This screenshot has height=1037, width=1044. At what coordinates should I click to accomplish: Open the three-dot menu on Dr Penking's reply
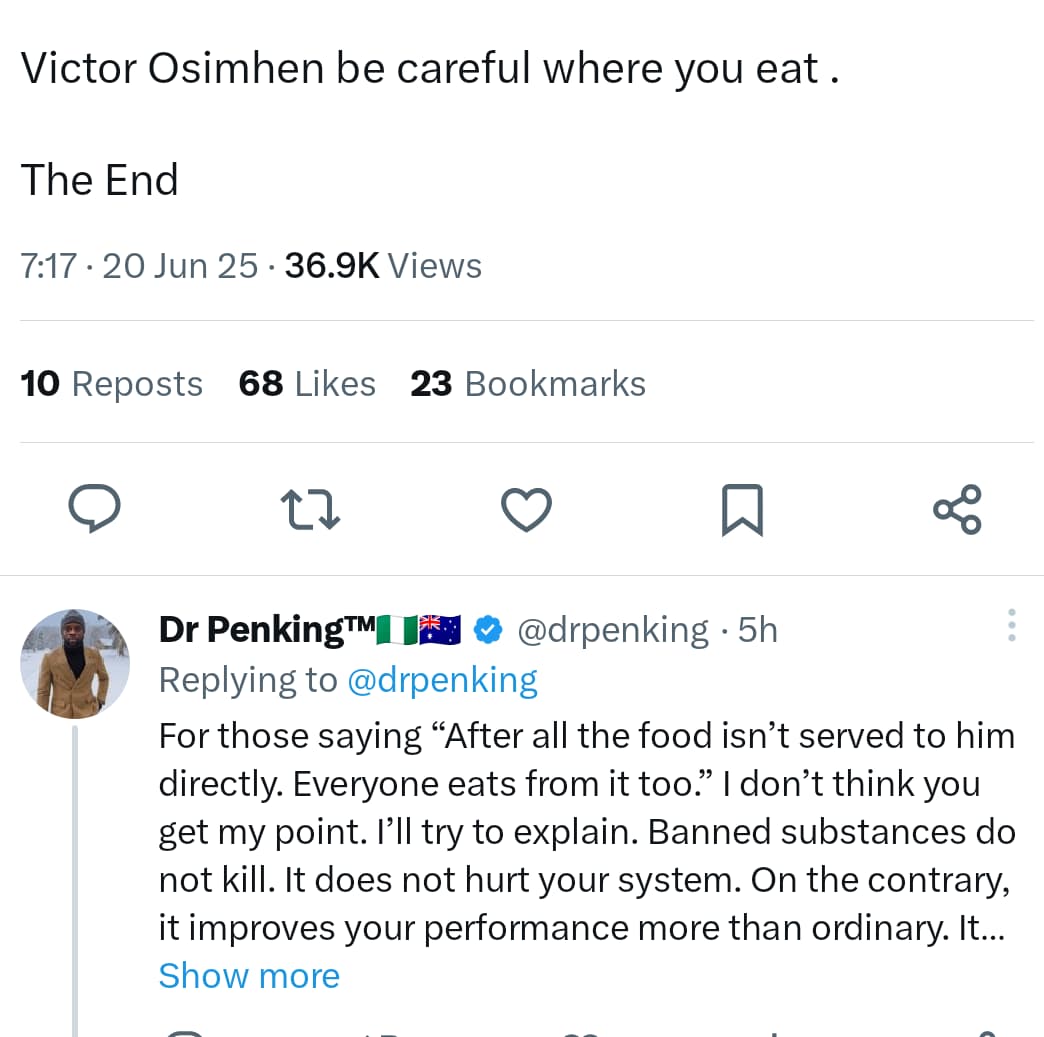(1012, 625)
